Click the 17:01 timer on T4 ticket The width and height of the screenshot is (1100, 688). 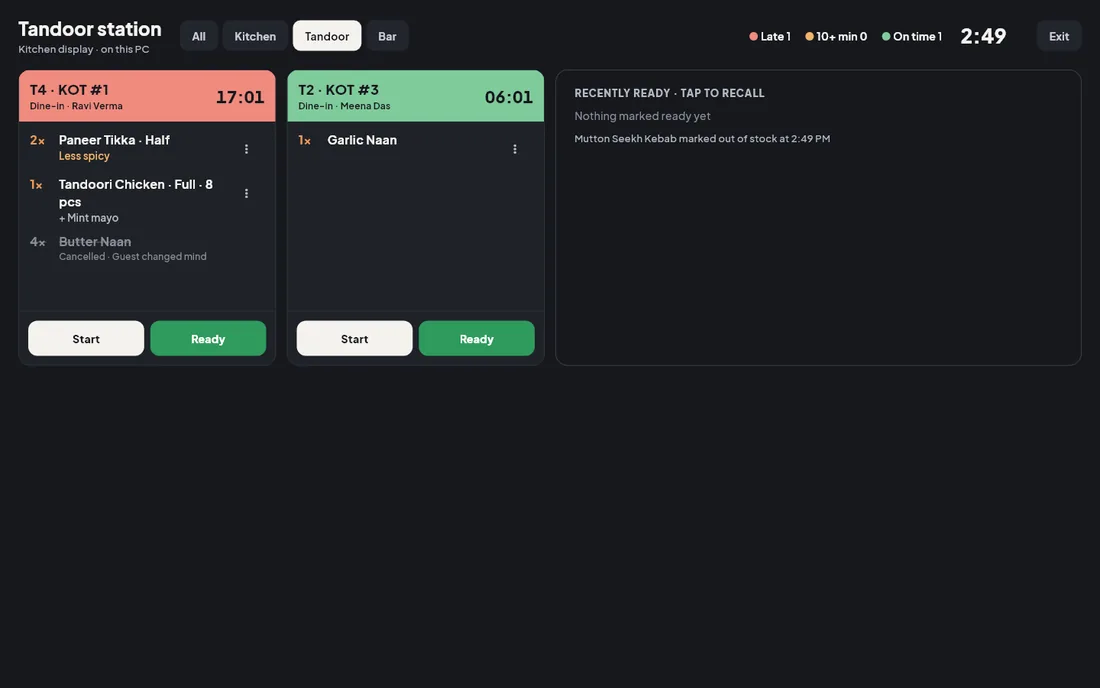240,97
